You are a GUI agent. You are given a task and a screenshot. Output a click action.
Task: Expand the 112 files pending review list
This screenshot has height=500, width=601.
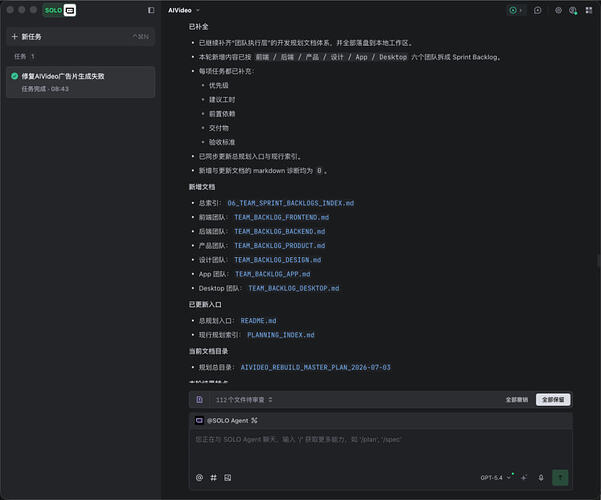click(x=244, y=400)
